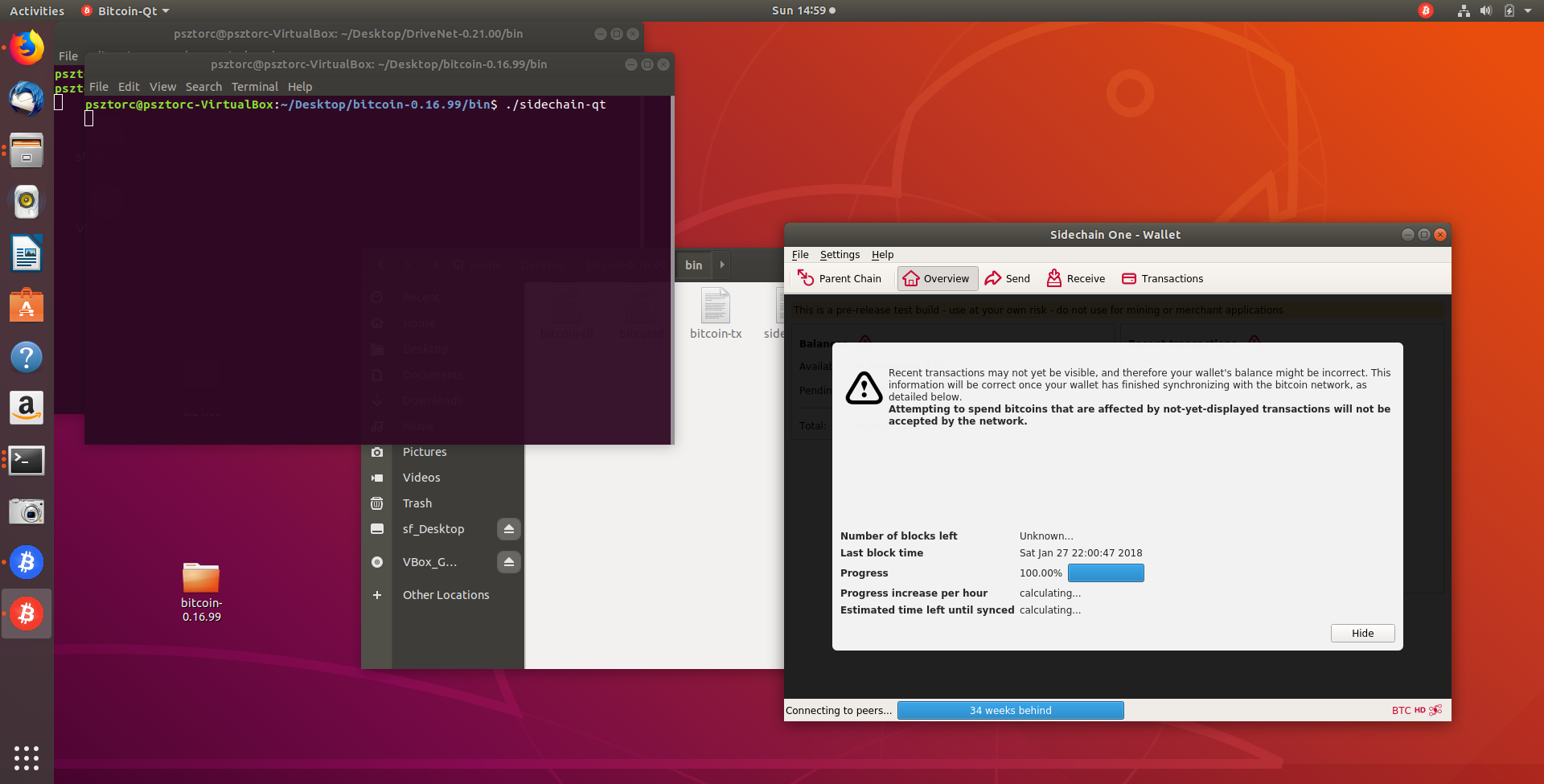
Task: Open the wallet's Settings menu
Action: pyautogui.click(x=840, y=254)
